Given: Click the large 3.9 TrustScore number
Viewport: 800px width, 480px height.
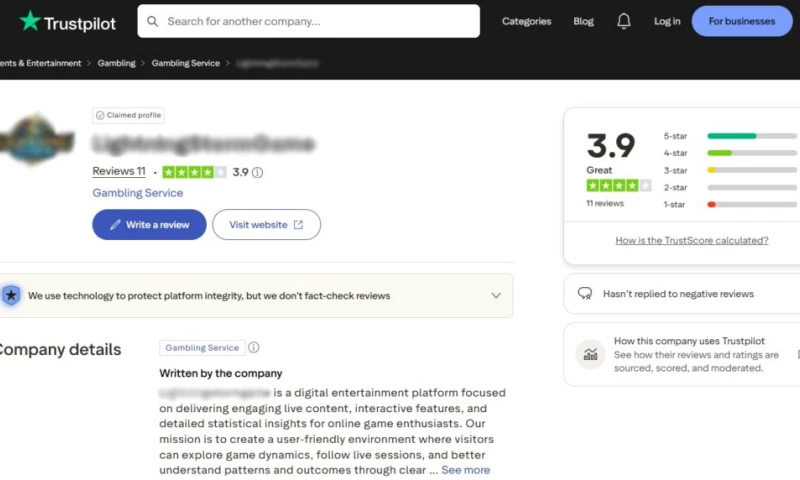Looking at the screenshot, I should (x=611, y=146).
